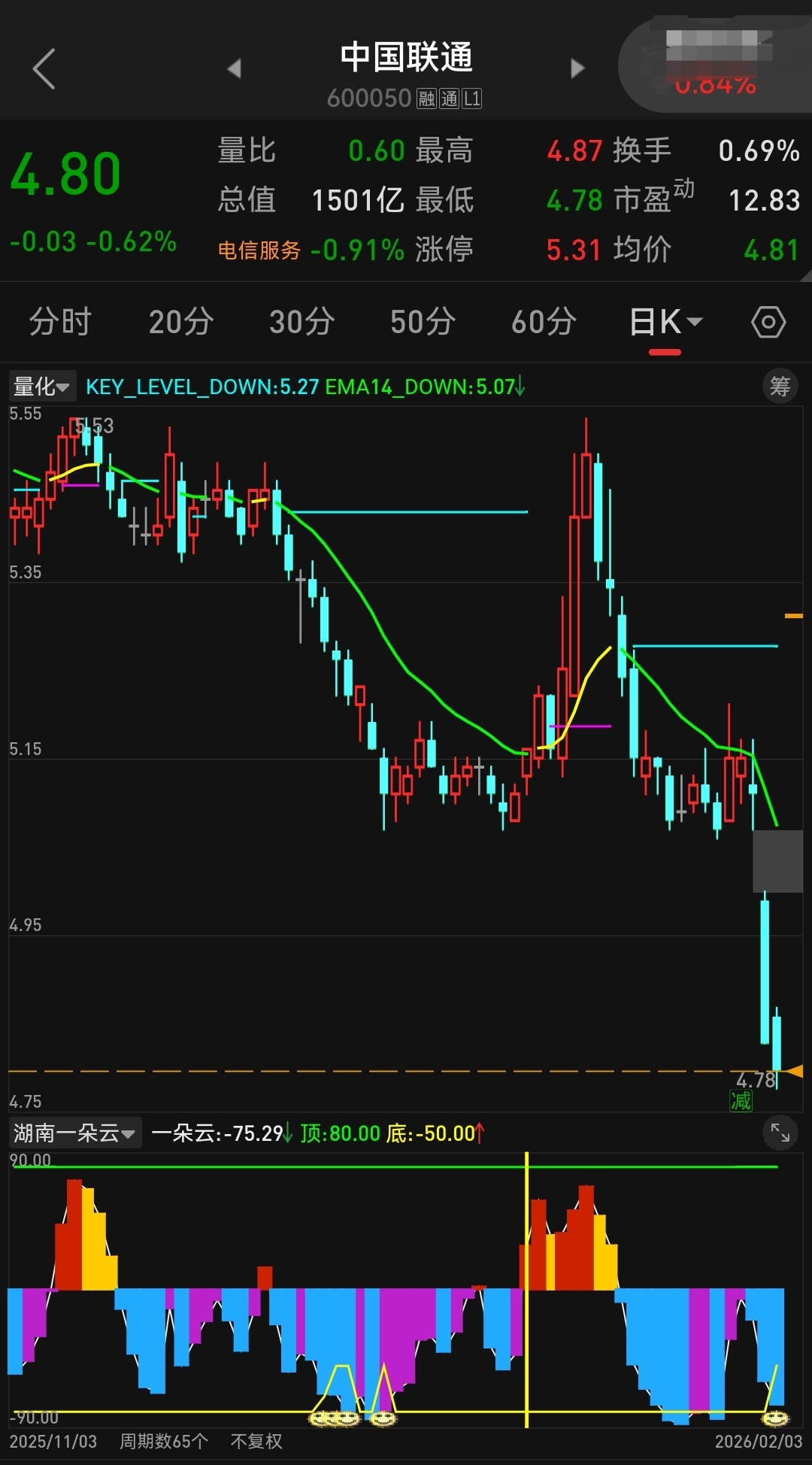Switch to 50分 tab
The image size is (812, 1465).
[x=423, y=323]
